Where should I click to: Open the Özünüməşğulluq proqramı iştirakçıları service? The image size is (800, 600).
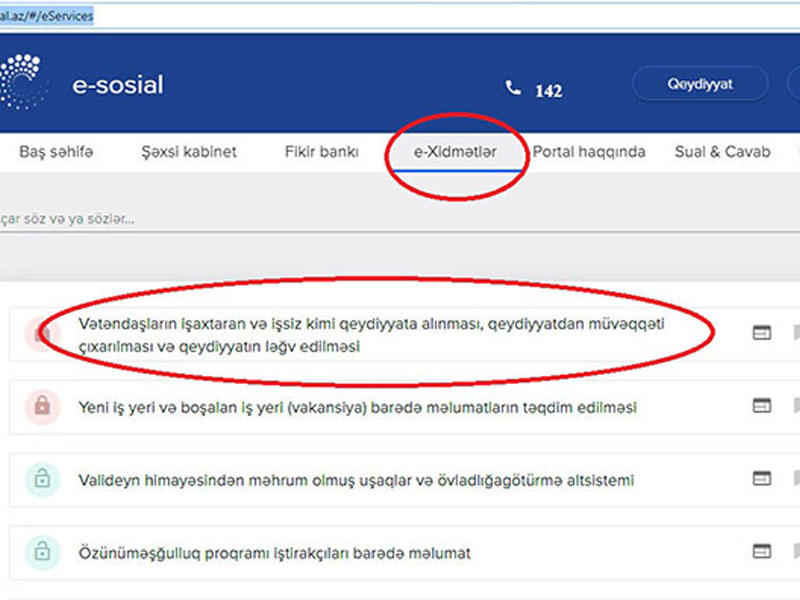tap(274, 553)
